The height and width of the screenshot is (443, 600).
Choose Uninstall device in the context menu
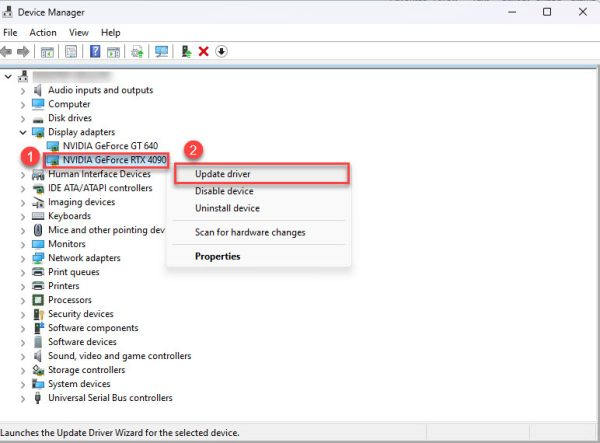point(227,208)
